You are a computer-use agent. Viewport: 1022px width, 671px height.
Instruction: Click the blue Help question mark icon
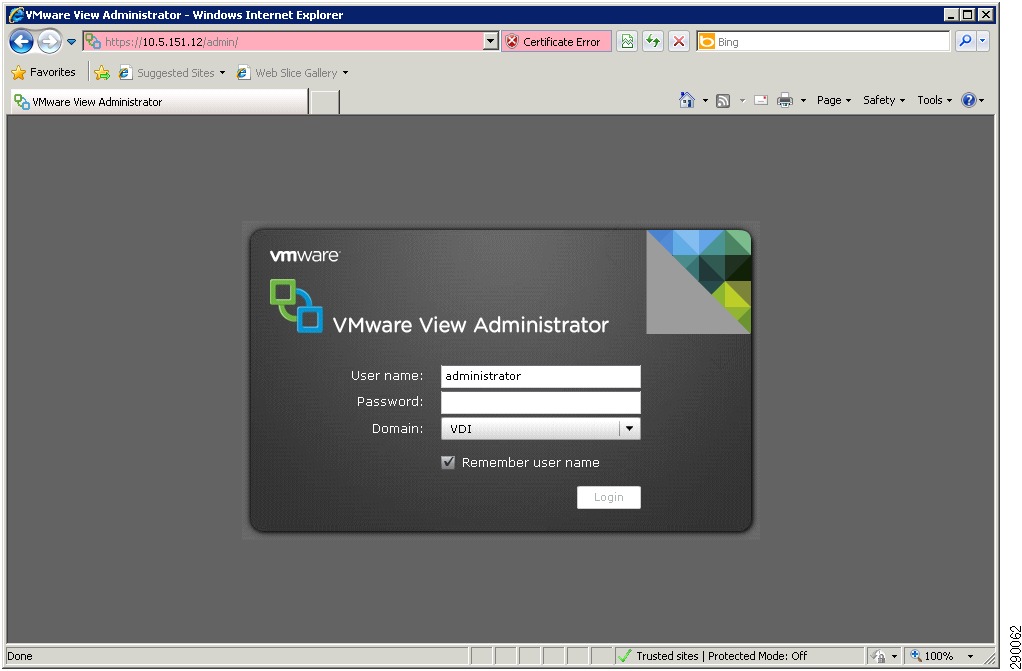(969, 100)
